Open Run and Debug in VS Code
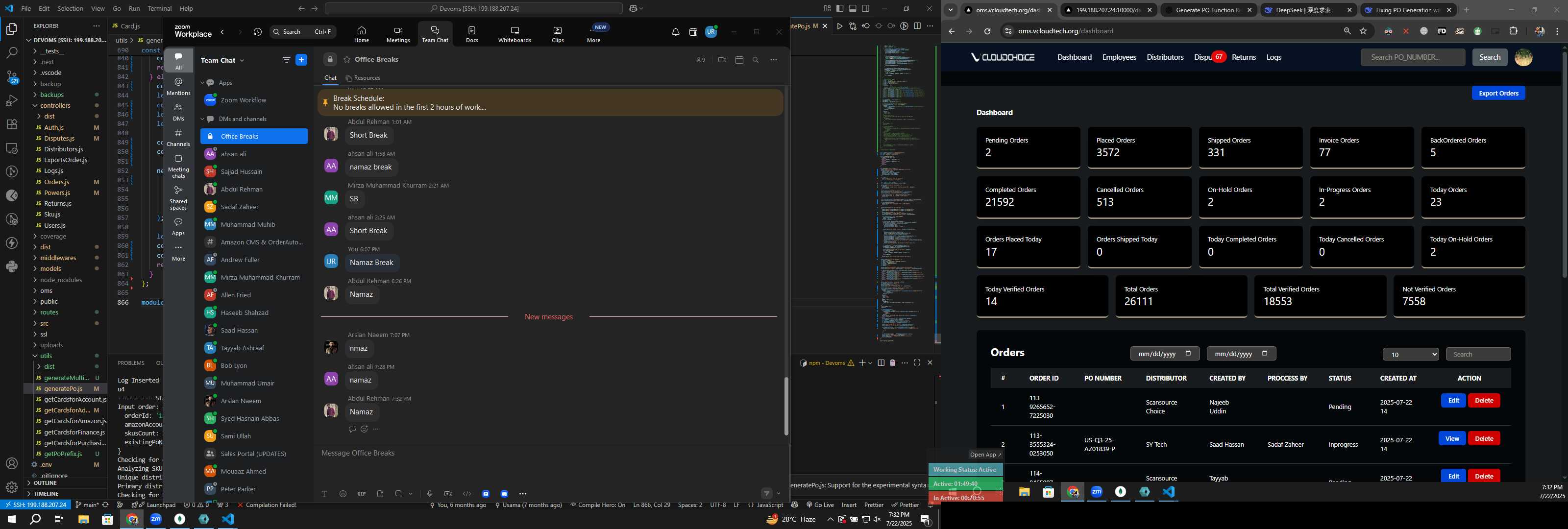 point(12,100)
